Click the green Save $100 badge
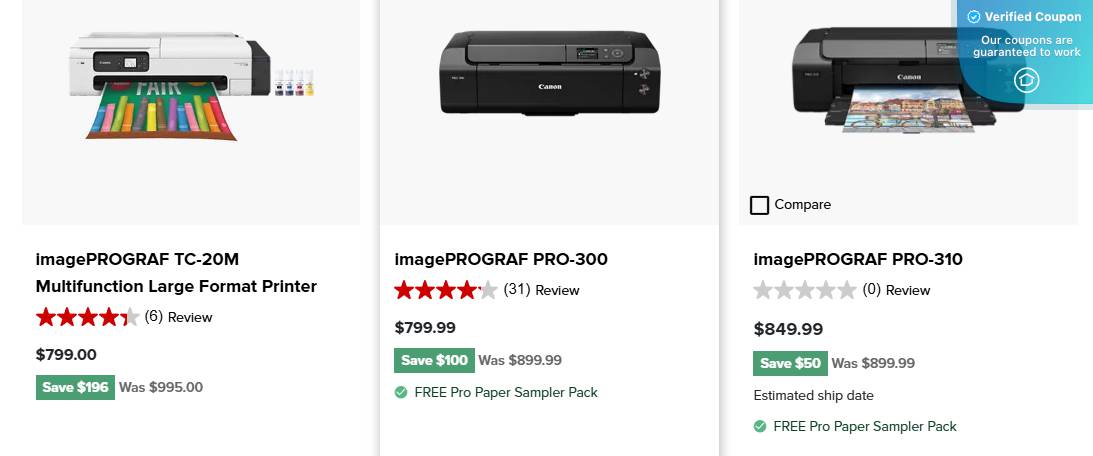This screenshot has width=1093, height=456. [x=434, y=361]
